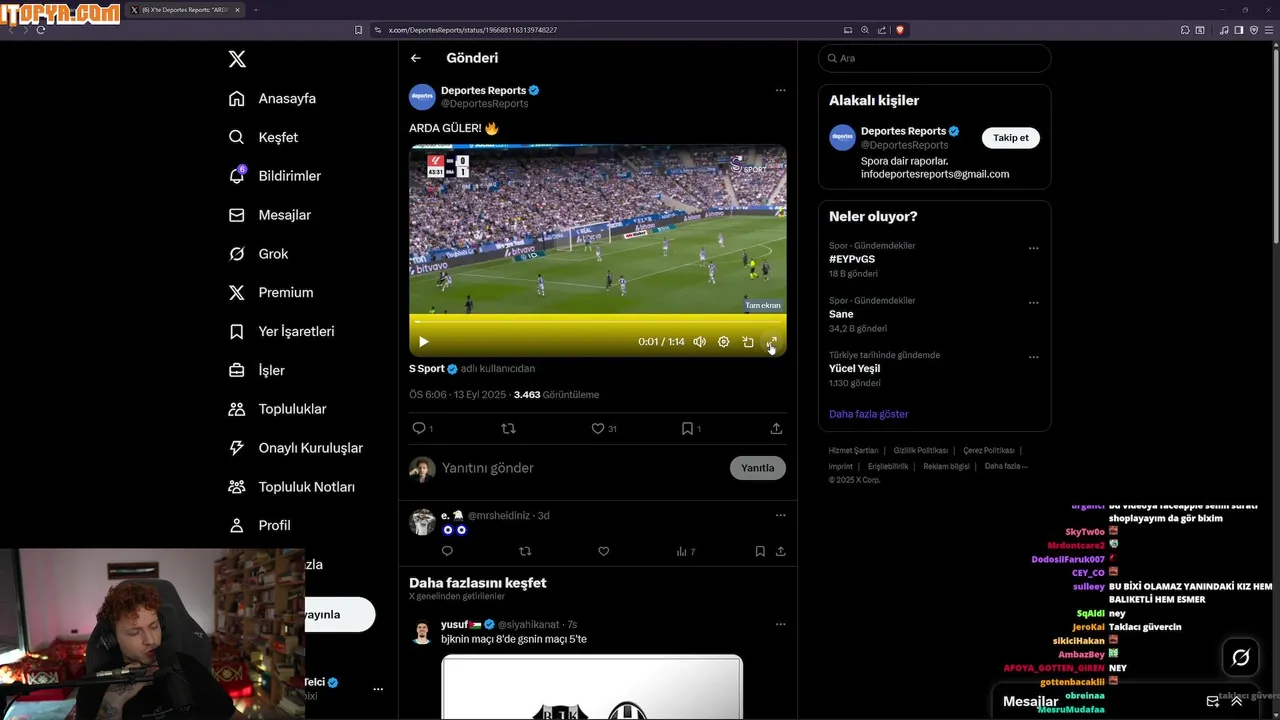Click the reply icon under the main post
This screenshot has width=1280, height=720.
coord(419,428)
